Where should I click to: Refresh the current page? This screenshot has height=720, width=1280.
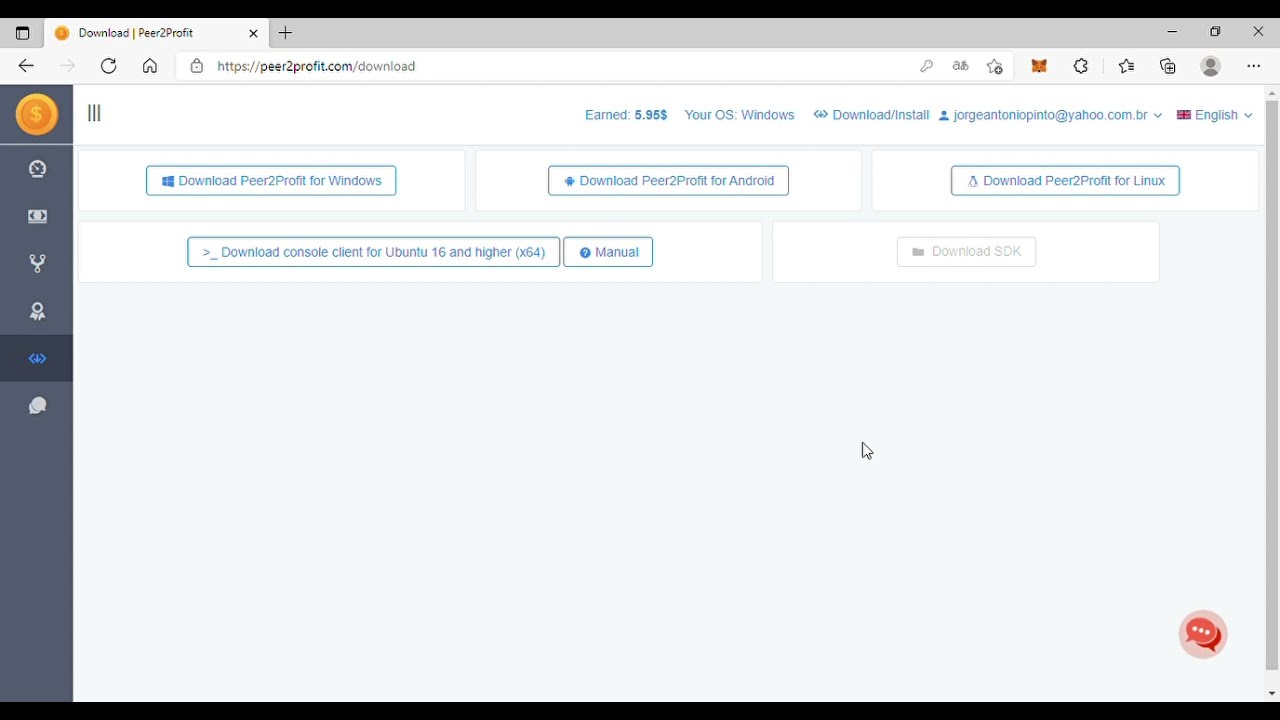[x=109, y=66]
